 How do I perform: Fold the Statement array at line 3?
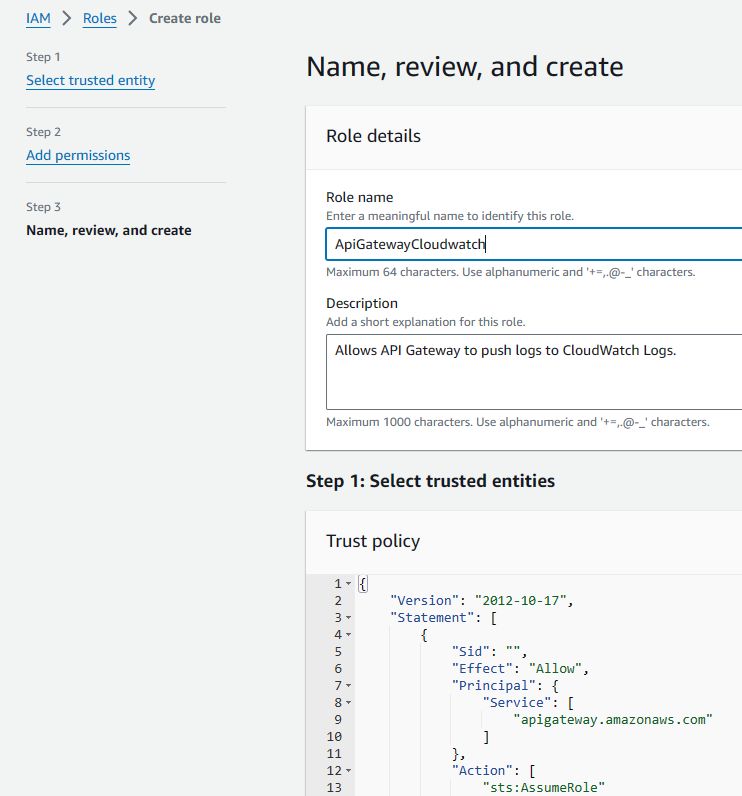click(x=348, y=617)
